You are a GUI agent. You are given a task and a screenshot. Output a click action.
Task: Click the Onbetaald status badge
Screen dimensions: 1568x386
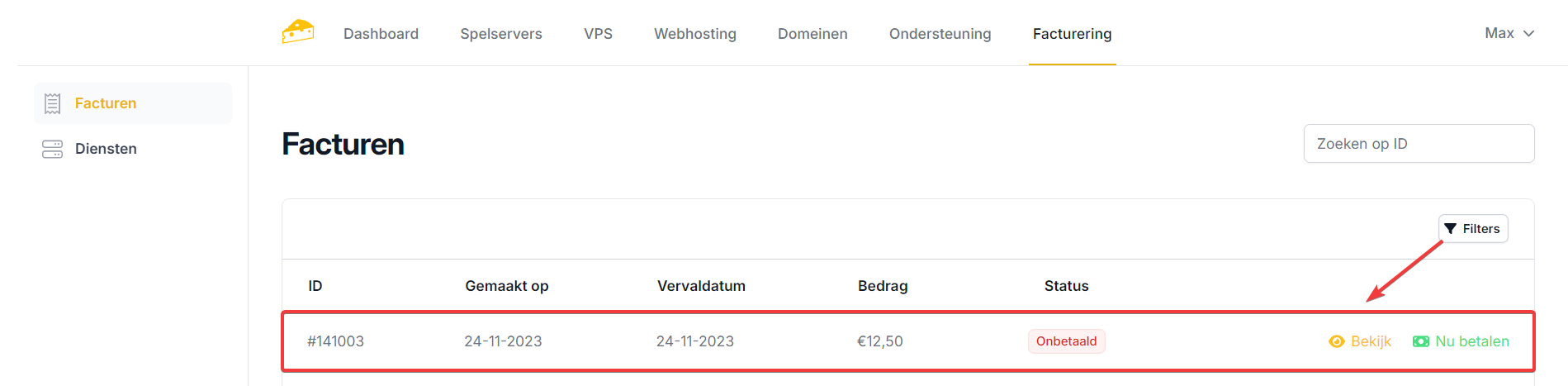pyautogui.click(x=1066, y=341)
